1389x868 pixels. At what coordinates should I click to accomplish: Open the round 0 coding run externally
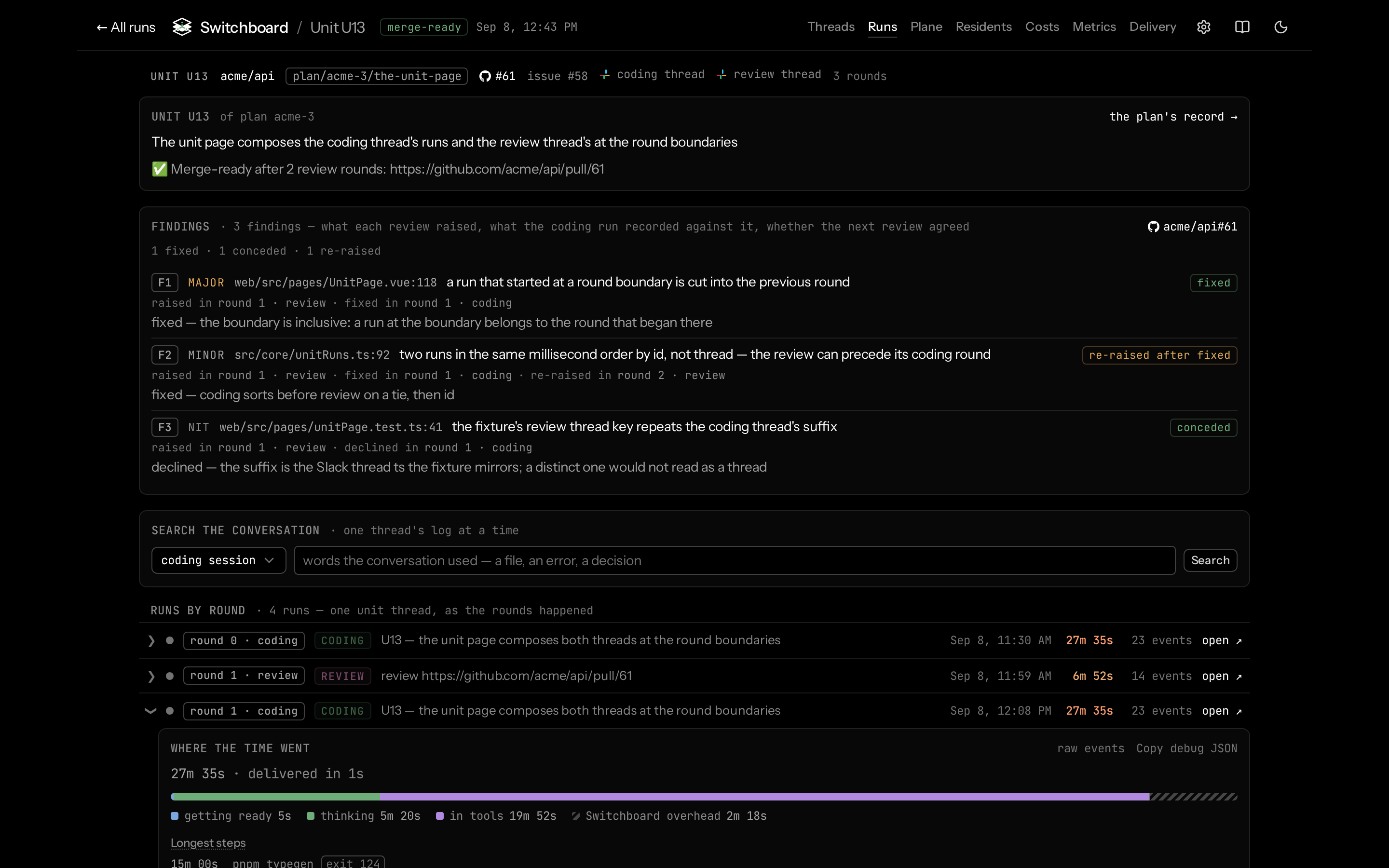[x=1222, y=641]
